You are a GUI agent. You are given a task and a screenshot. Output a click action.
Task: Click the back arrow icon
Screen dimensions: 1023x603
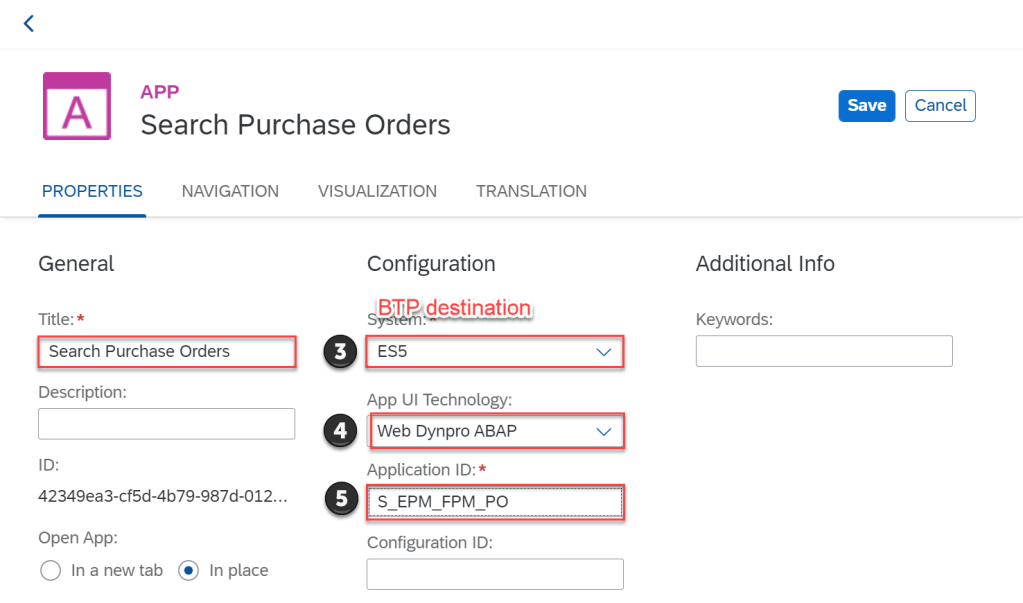click(29, 23)
